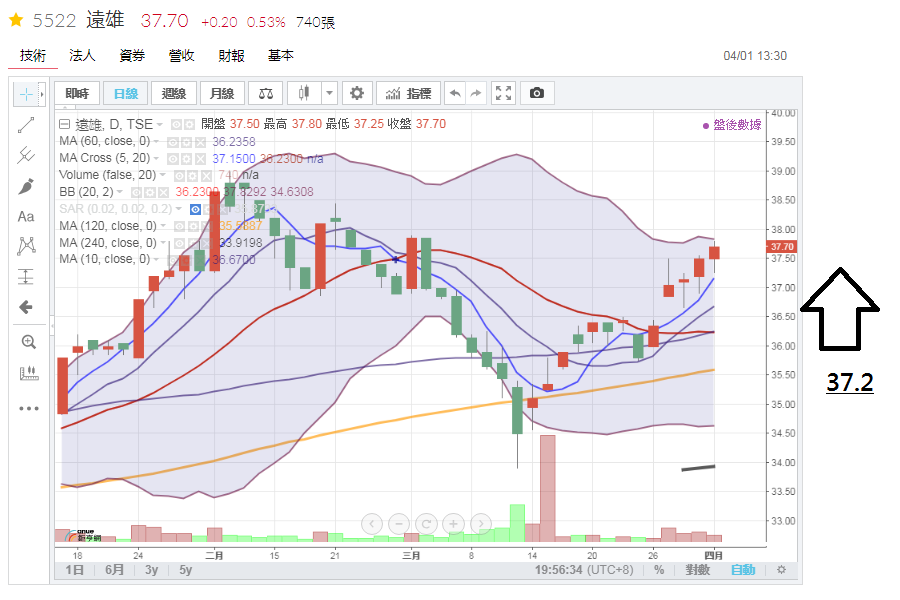Select the 月線 monthly interval
This screenshot has height=600, width=900.
[x=222, y=93]
